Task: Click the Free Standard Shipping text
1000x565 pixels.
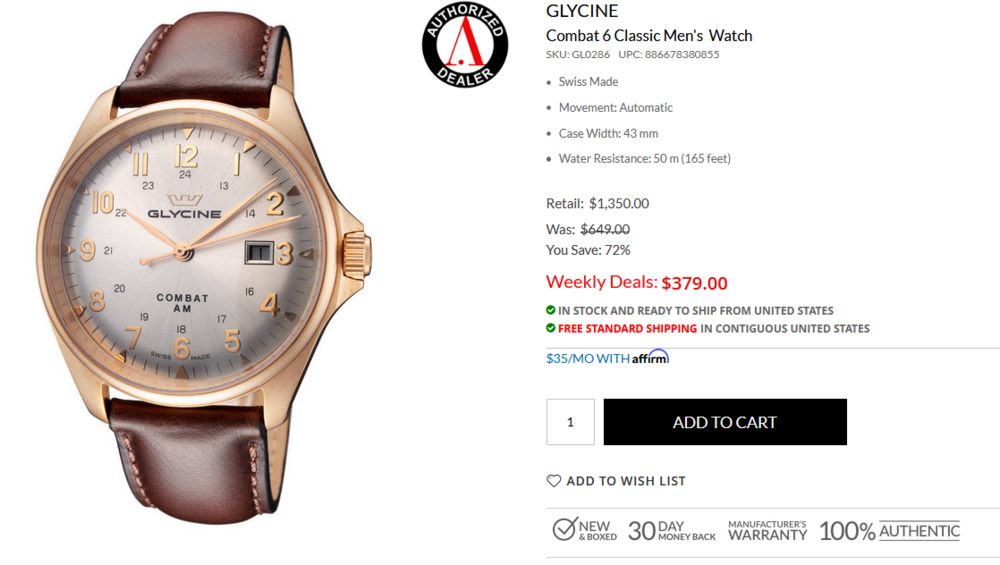Action: (628, 328)
